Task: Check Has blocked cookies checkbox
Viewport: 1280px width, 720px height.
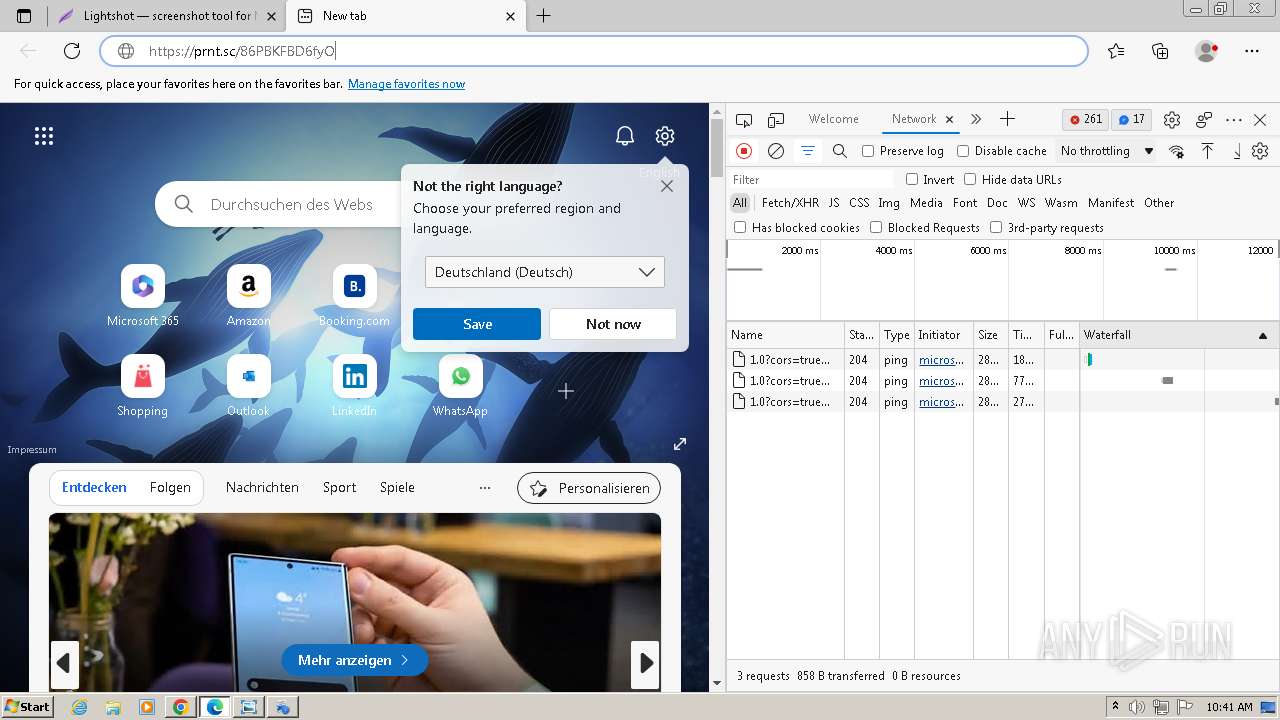Action: pyautogui.click(x=740, y=228)
